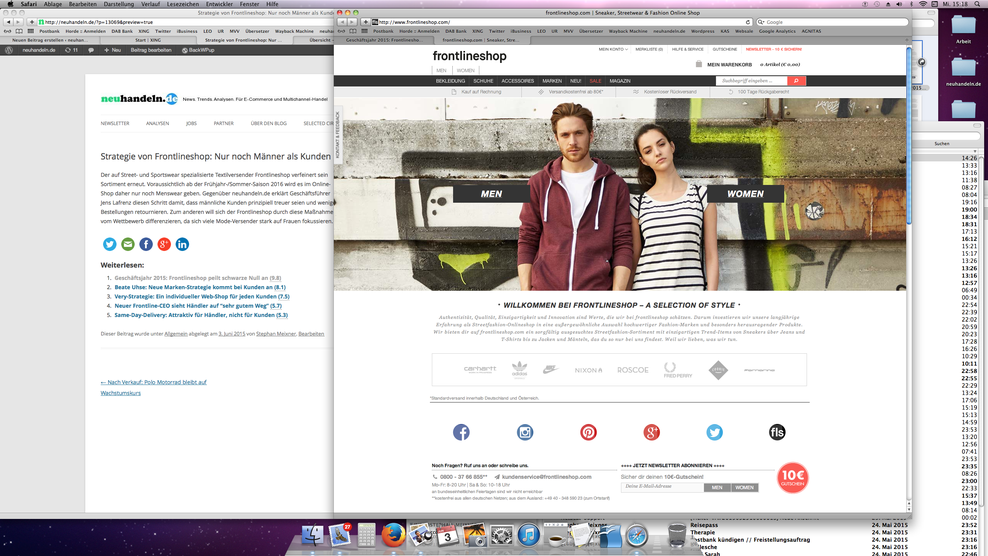Open the MAGAZIN navigation item

tap(620, 81)
